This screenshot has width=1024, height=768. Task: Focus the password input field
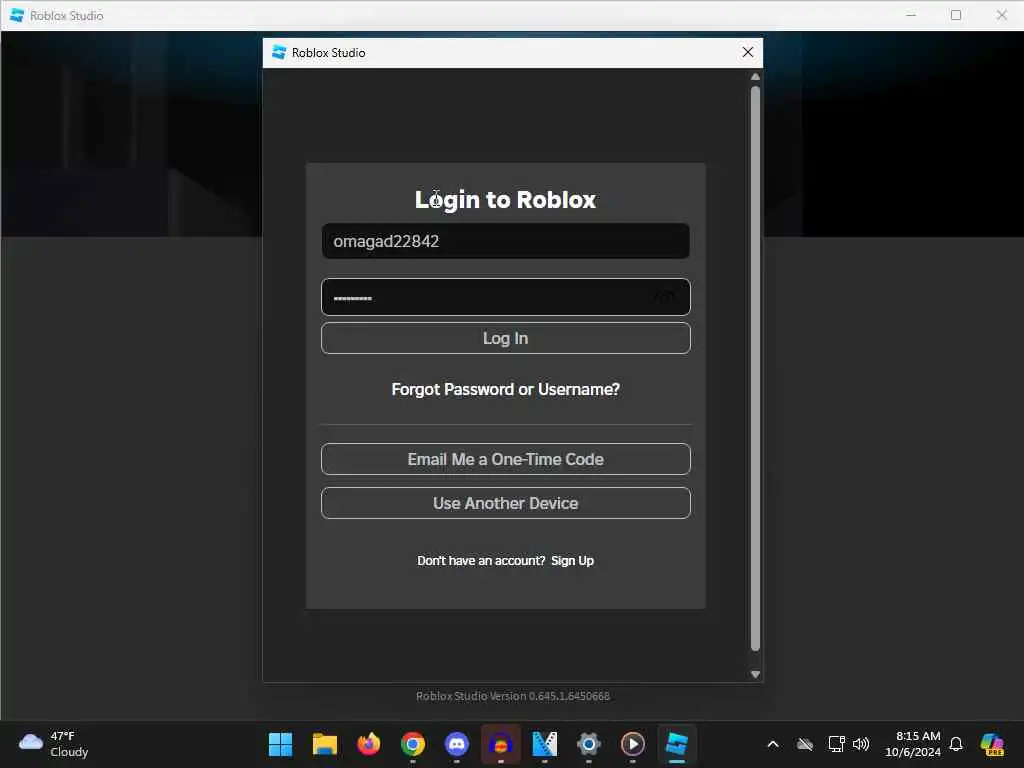505,297
